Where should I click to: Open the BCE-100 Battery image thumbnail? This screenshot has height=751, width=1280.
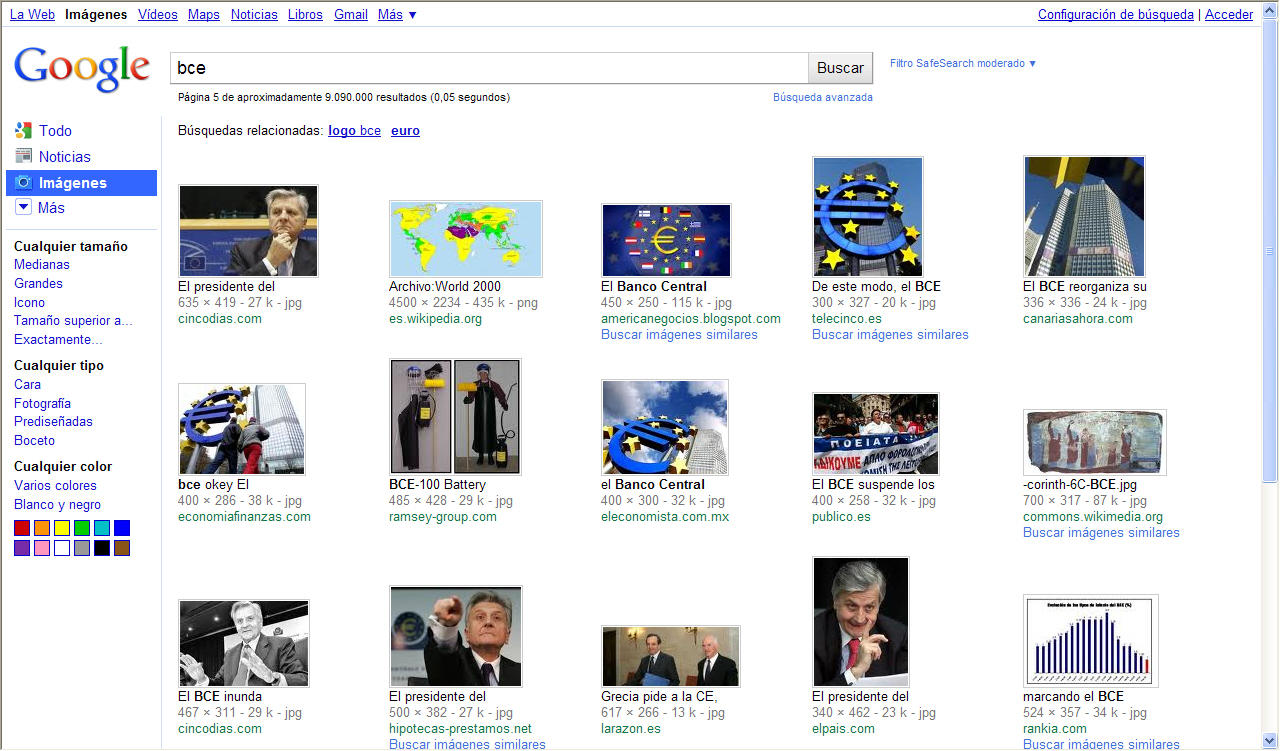(x=455, y=417)
